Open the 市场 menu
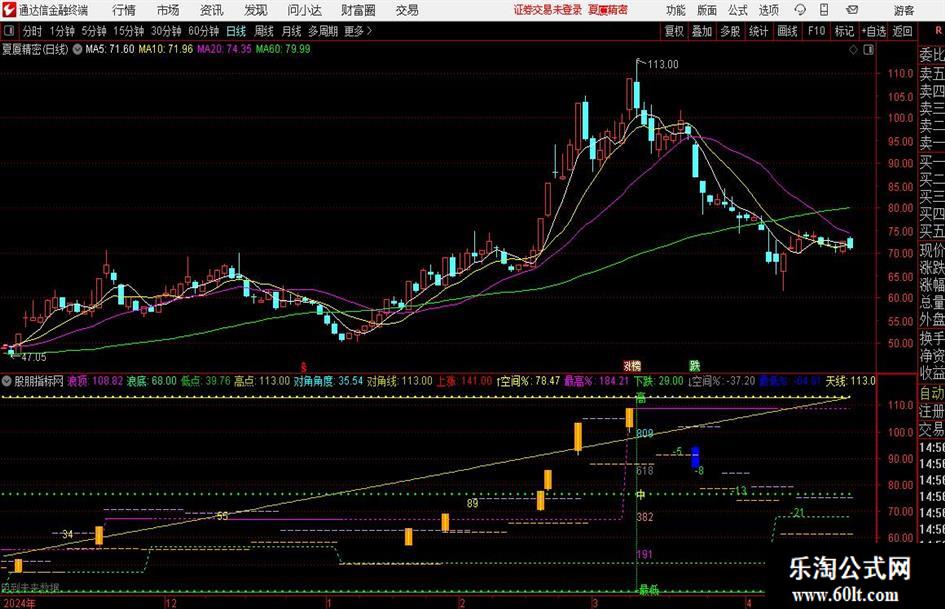Viewport: 945px width, 609px height. (x=168, y=10)
